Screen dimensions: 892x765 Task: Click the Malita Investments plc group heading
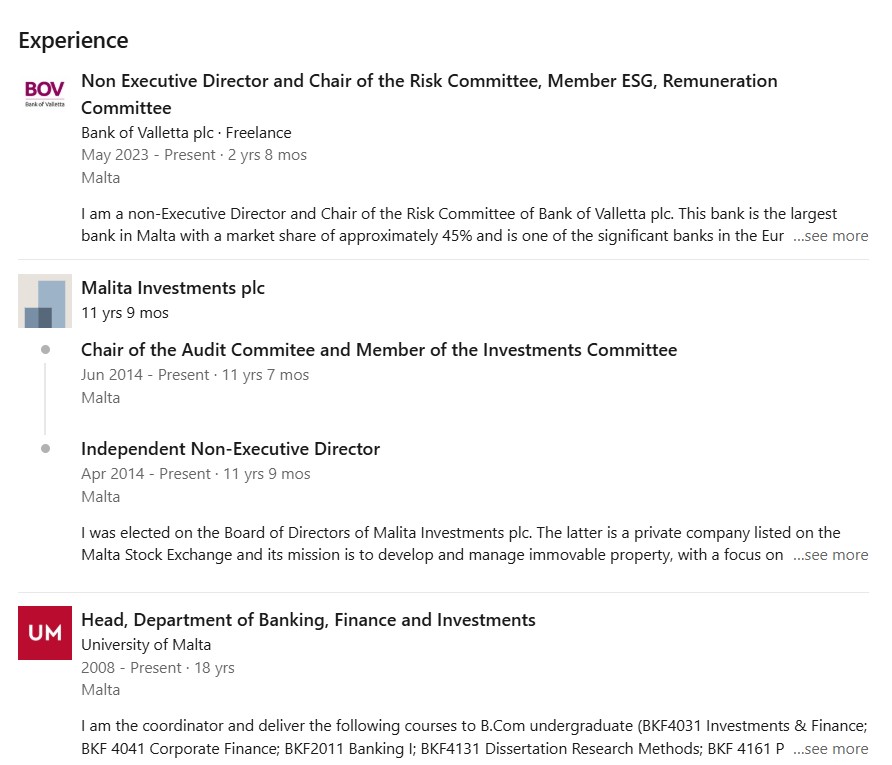point(172,288)
